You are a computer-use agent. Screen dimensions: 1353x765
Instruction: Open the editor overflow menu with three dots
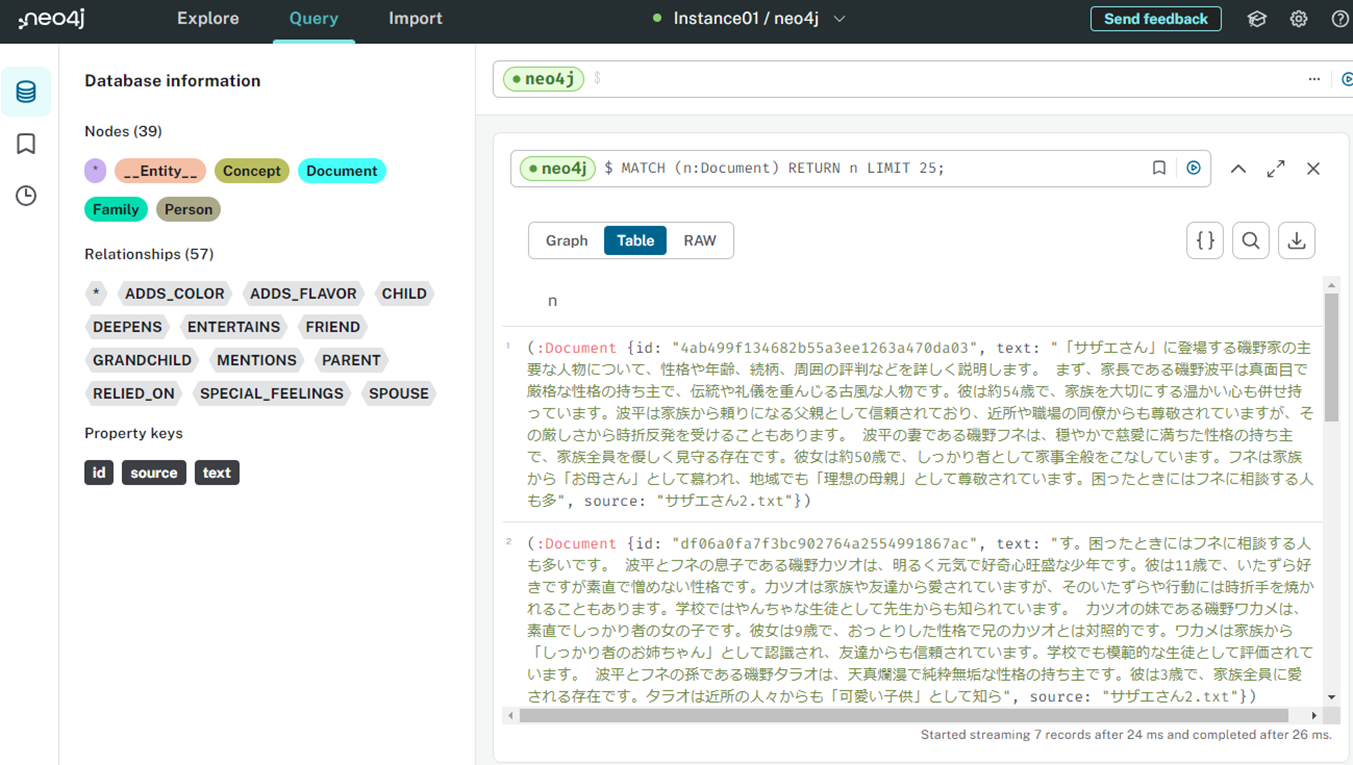(x=1314, y=78)
